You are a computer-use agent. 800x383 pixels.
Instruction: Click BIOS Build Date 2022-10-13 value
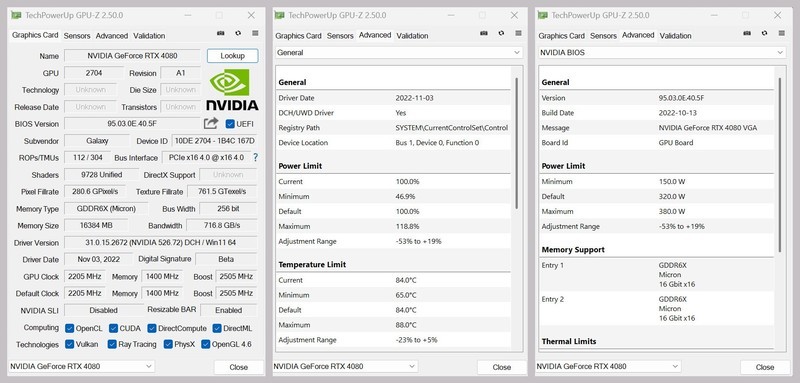coord(678,113)
